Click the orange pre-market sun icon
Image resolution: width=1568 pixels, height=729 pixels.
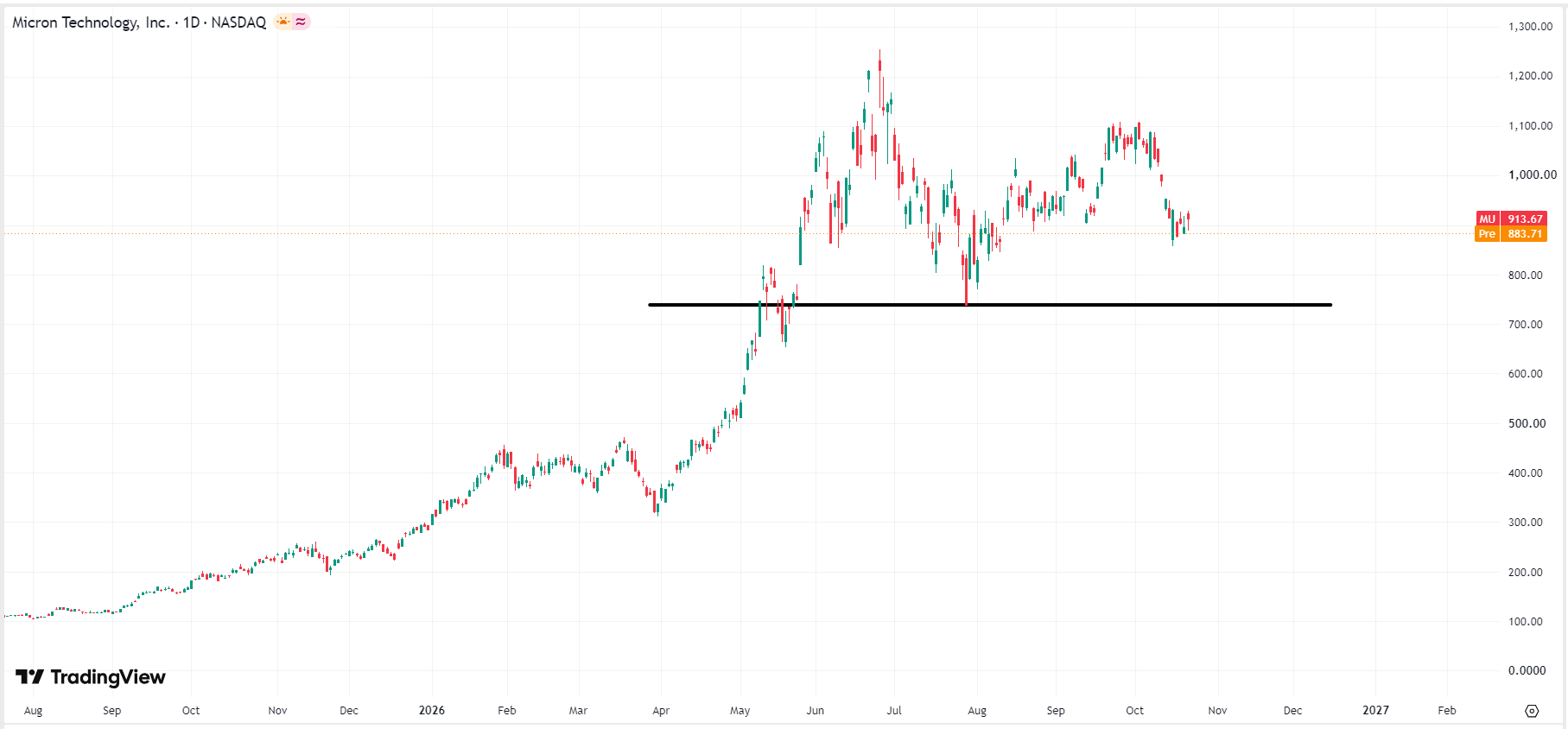pos(283,22)
